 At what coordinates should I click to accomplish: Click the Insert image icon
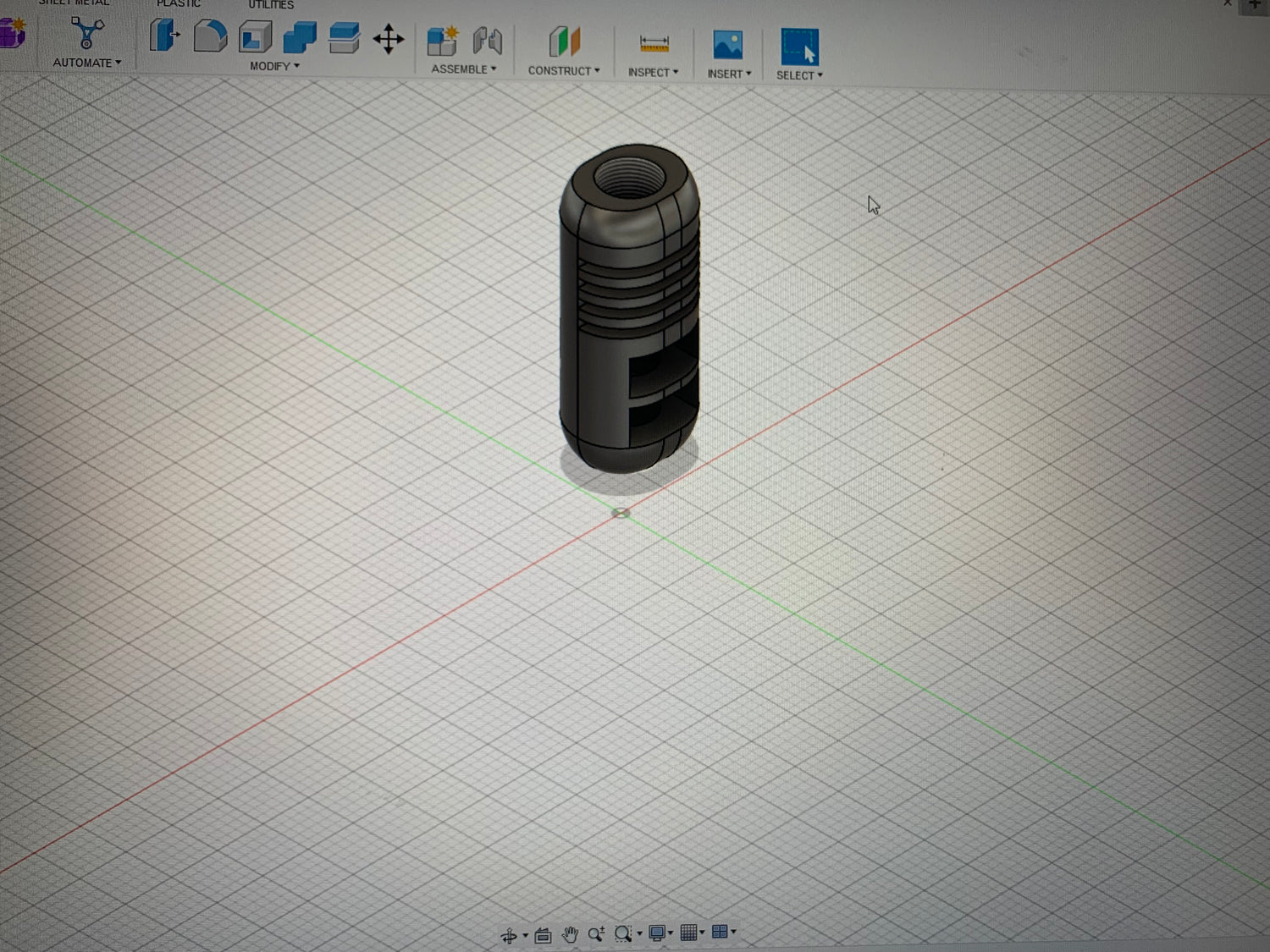727,45
